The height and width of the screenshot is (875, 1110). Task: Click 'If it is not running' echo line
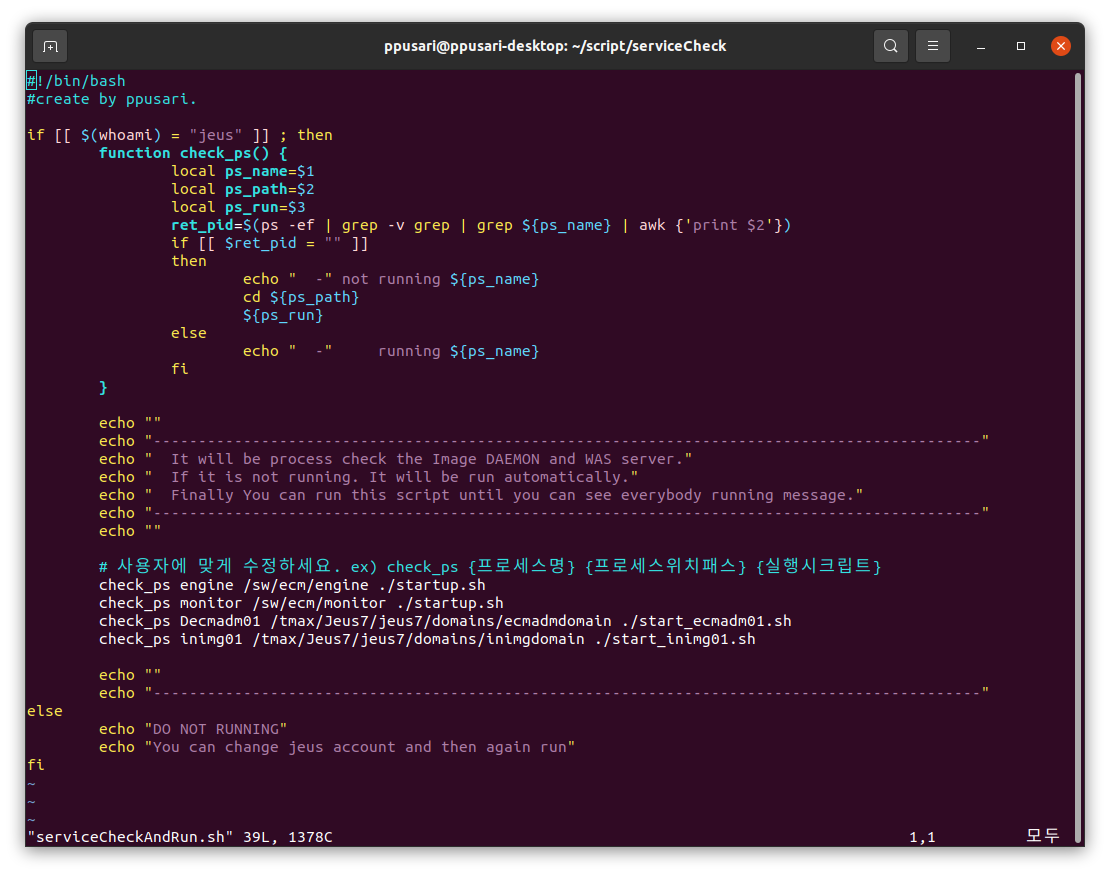click(369, 477)
